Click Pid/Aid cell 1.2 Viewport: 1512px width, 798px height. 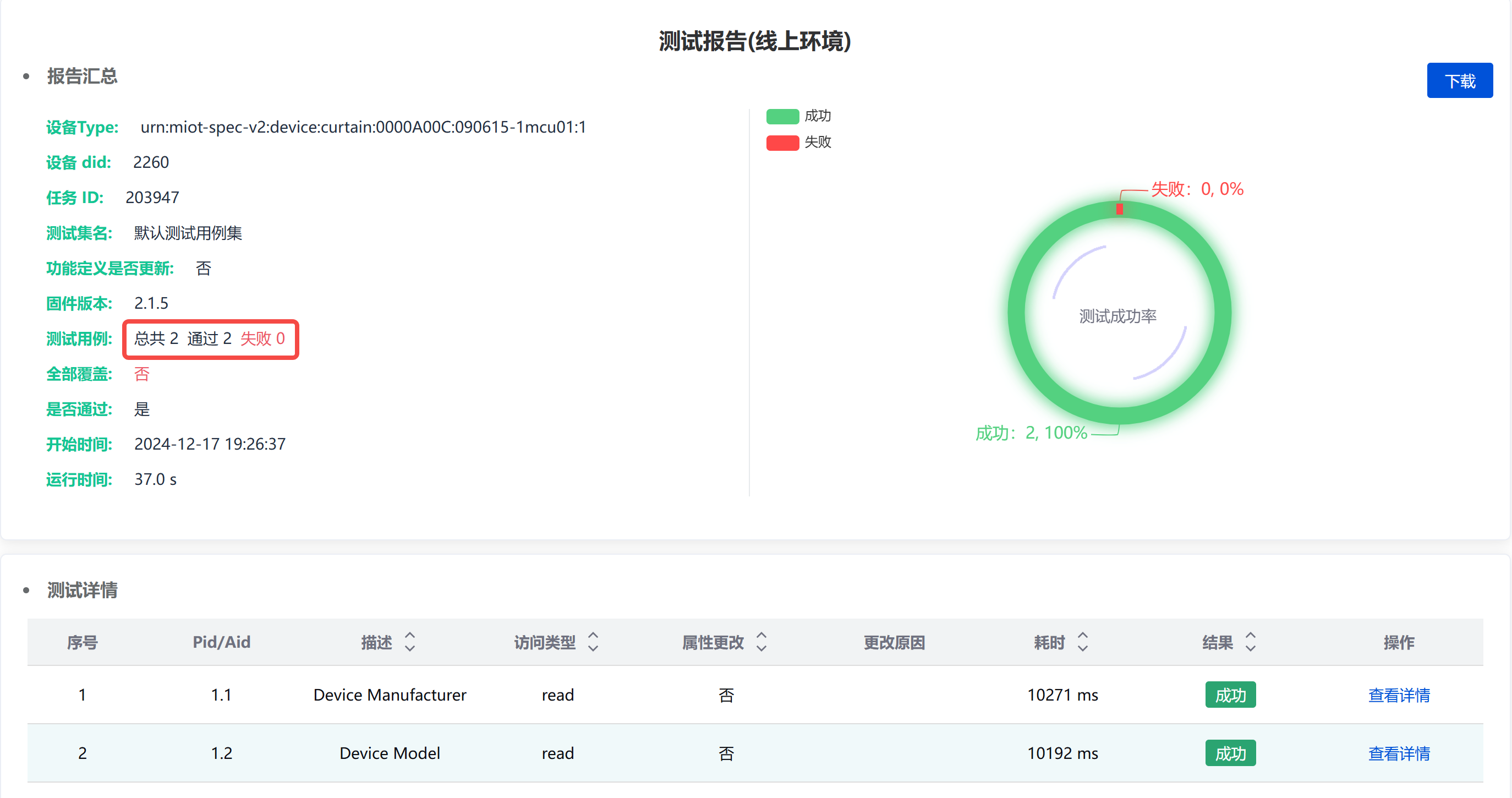click(x=221, y=753)
